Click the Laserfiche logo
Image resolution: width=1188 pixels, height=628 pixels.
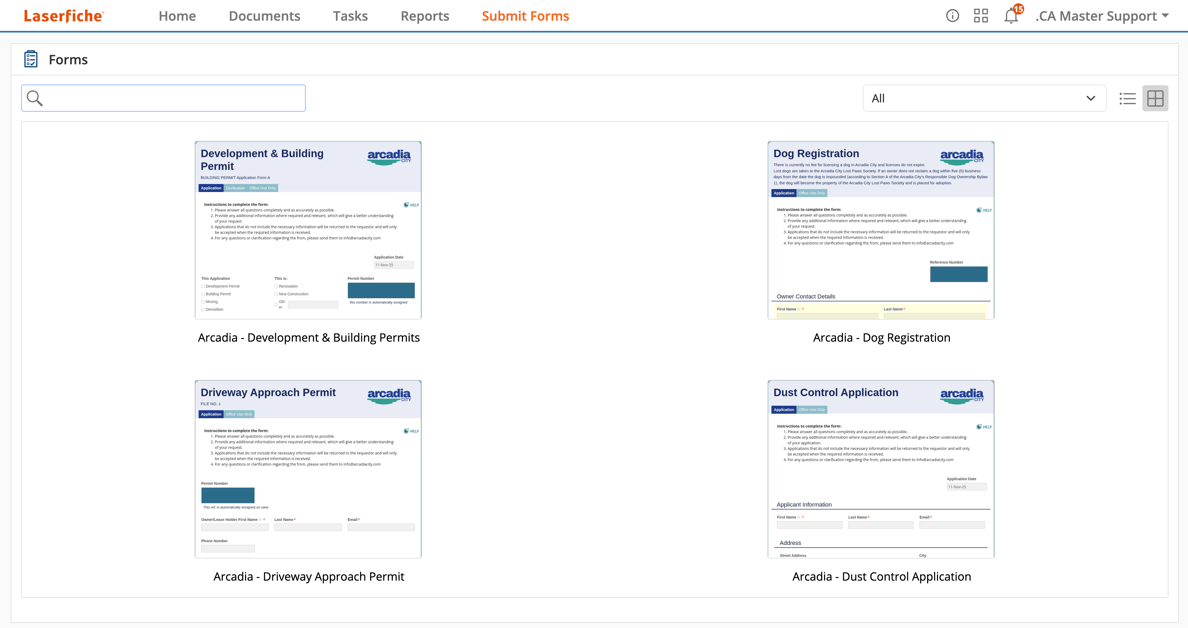click(64, 16)
